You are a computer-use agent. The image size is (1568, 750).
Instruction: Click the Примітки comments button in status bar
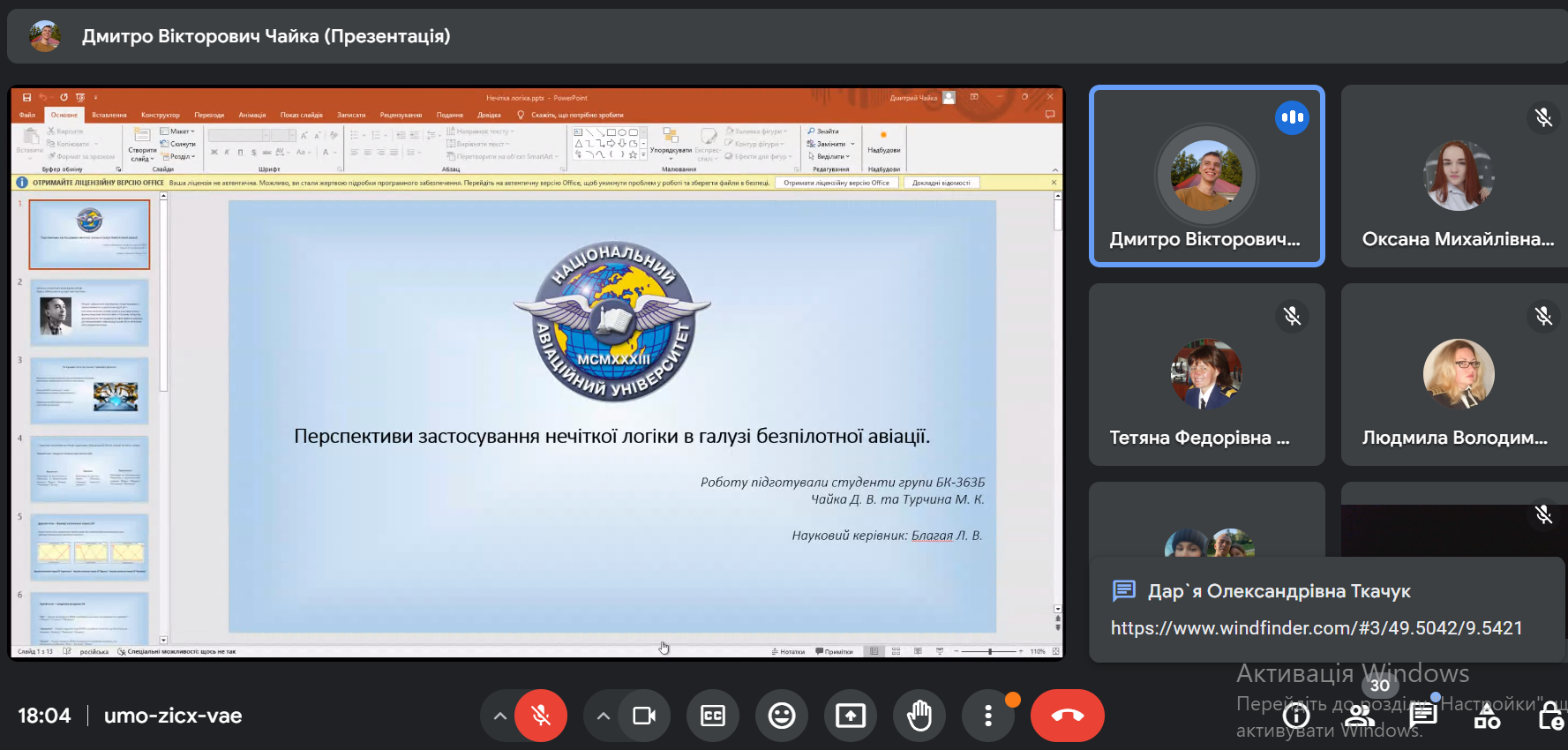(x=835, y=652)
